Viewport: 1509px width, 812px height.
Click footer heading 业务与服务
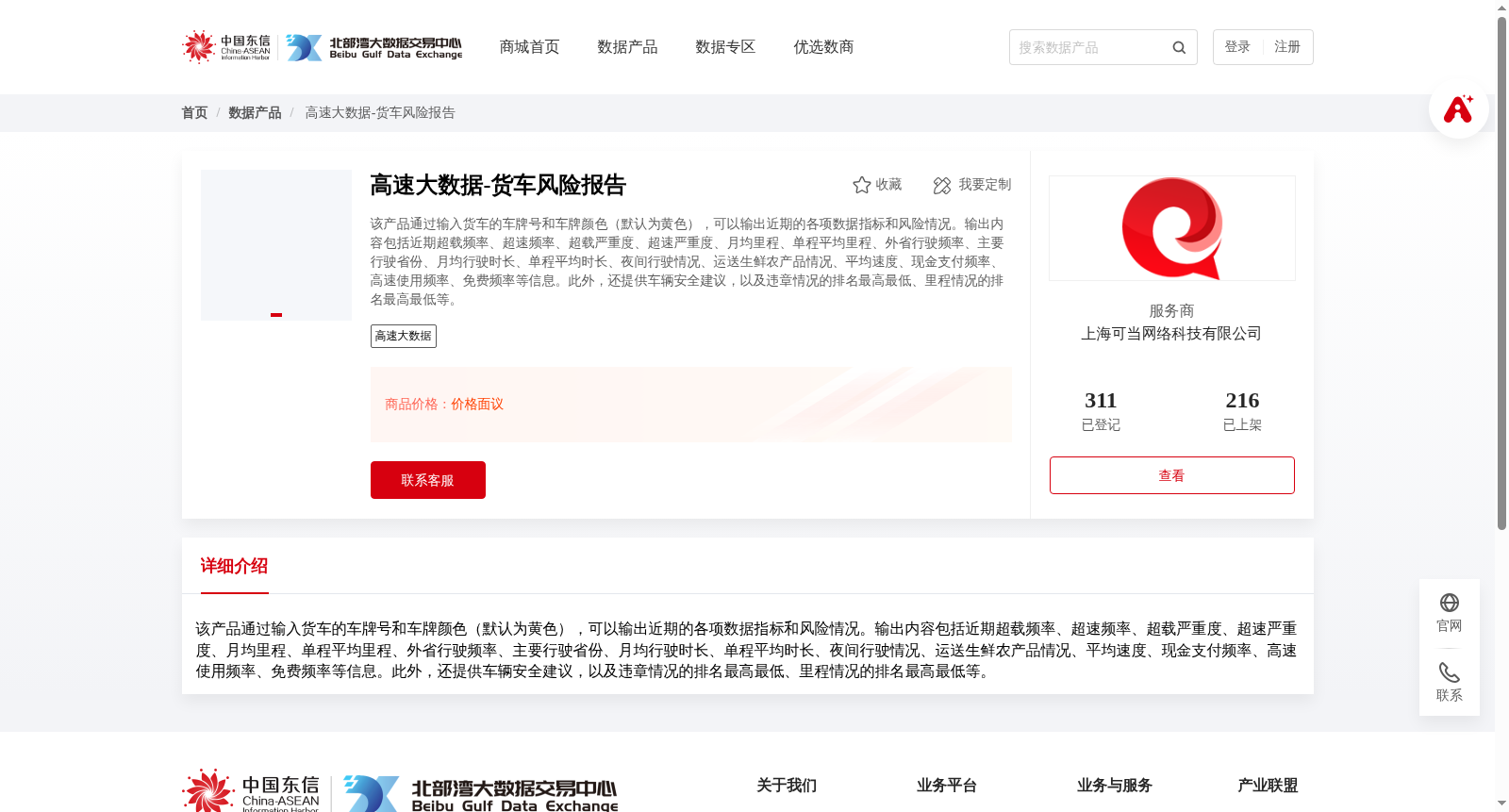(x=1115, y=786)
